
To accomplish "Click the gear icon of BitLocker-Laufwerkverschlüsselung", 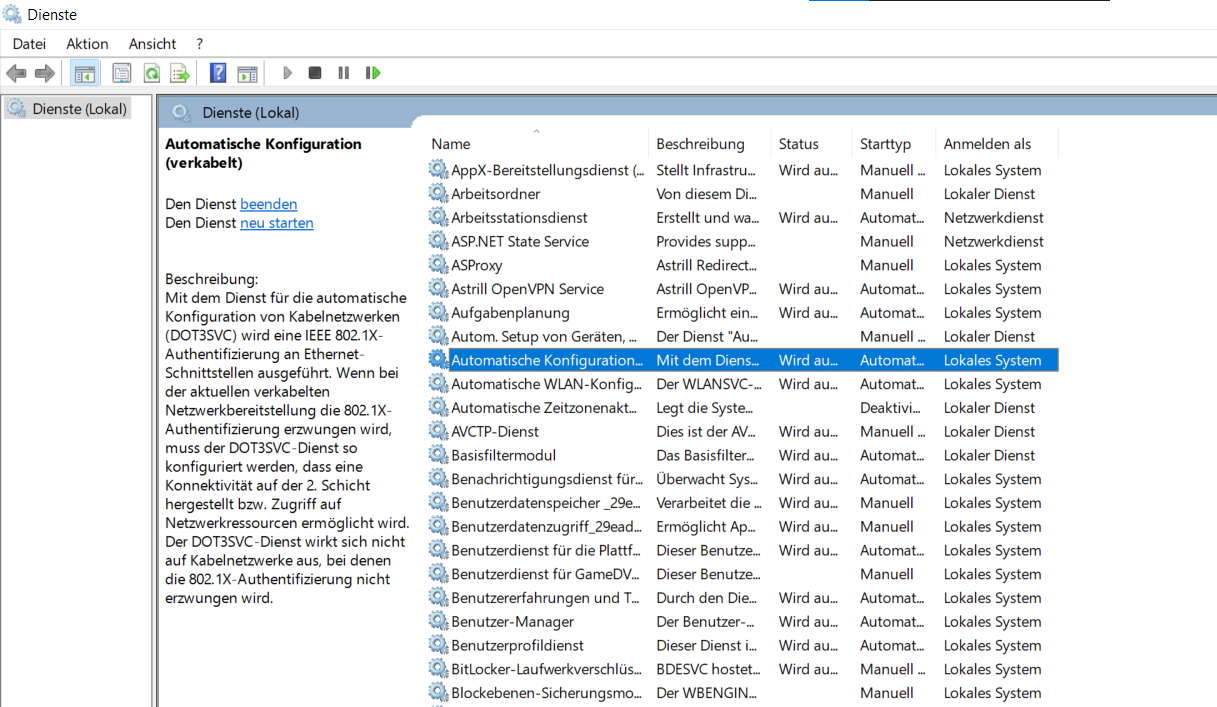I will [438, 669].
